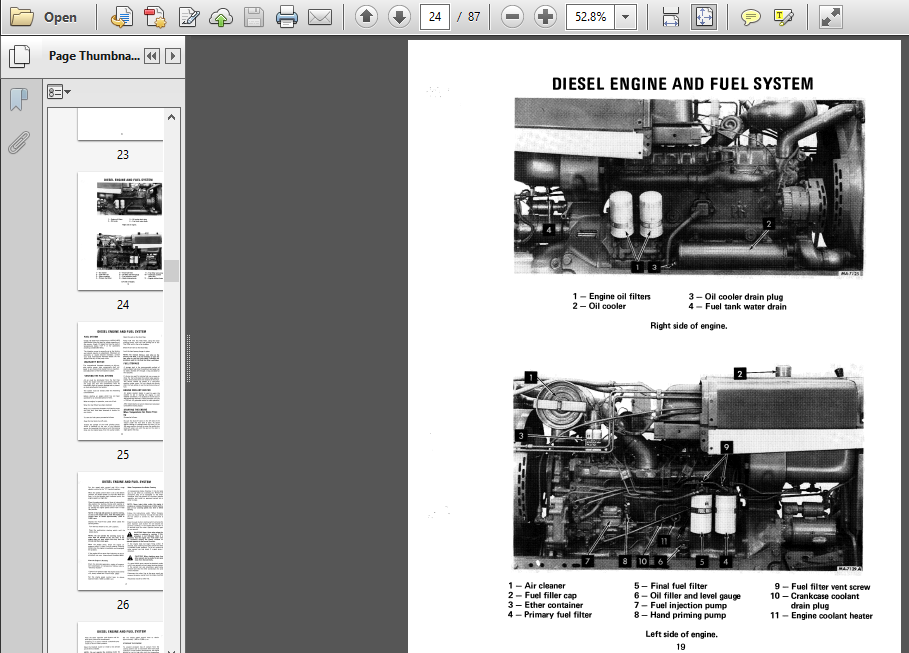Select the highlight text tool

pyautogui.click(x=783, y=17)
